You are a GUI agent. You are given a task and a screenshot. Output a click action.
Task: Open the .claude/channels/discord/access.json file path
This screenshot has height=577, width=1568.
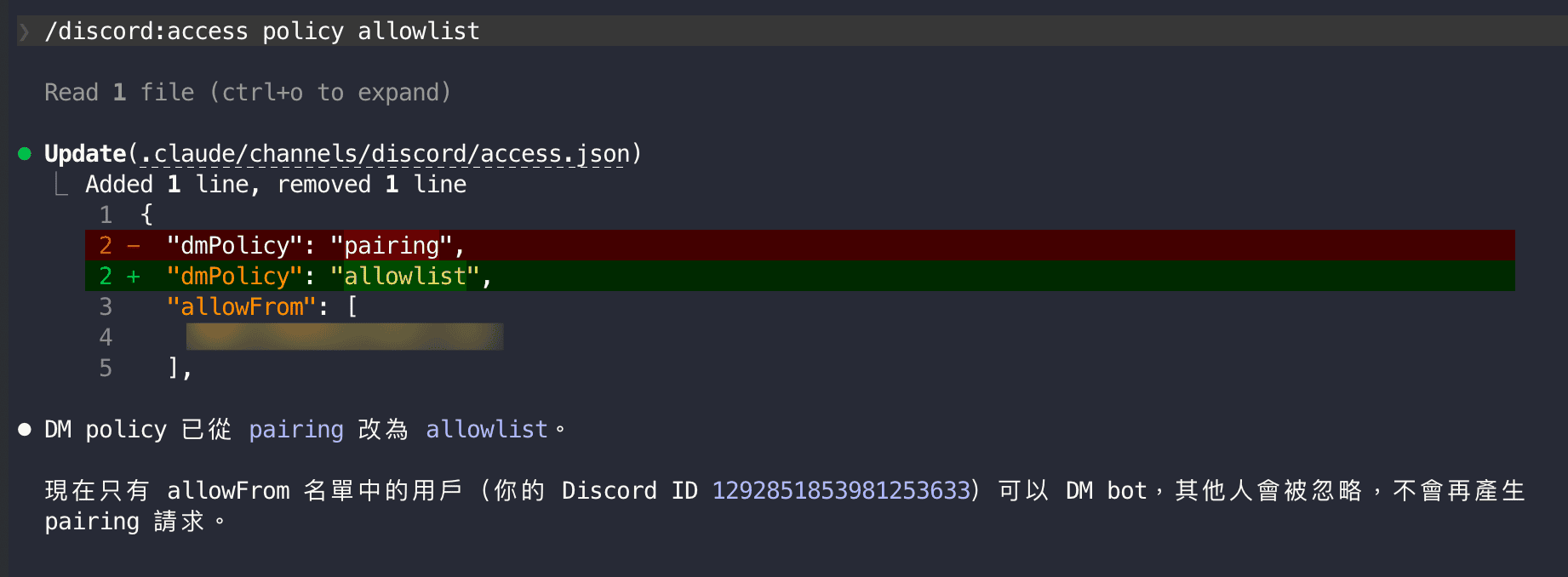click(383, 154)
